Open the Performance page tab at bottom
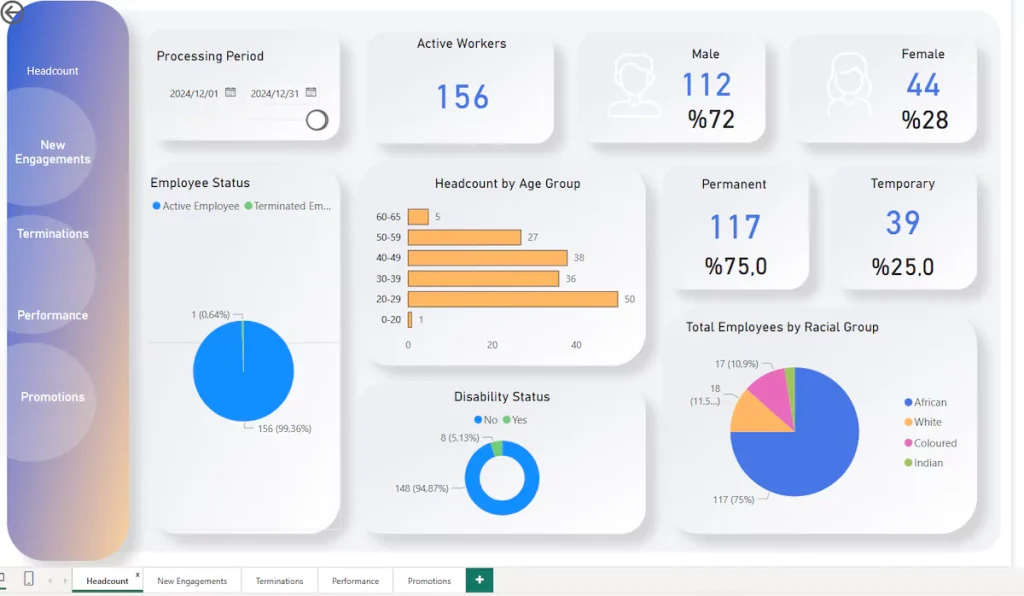 coord(355,581)
